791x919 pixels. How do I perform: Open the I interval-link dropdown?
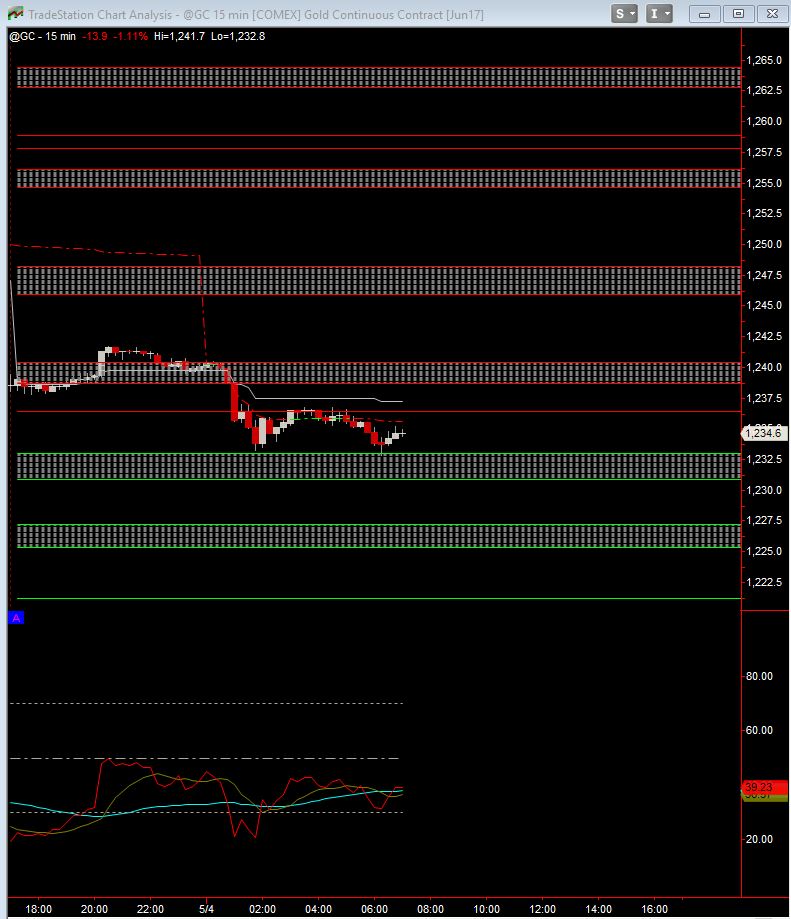click(659, 13)
